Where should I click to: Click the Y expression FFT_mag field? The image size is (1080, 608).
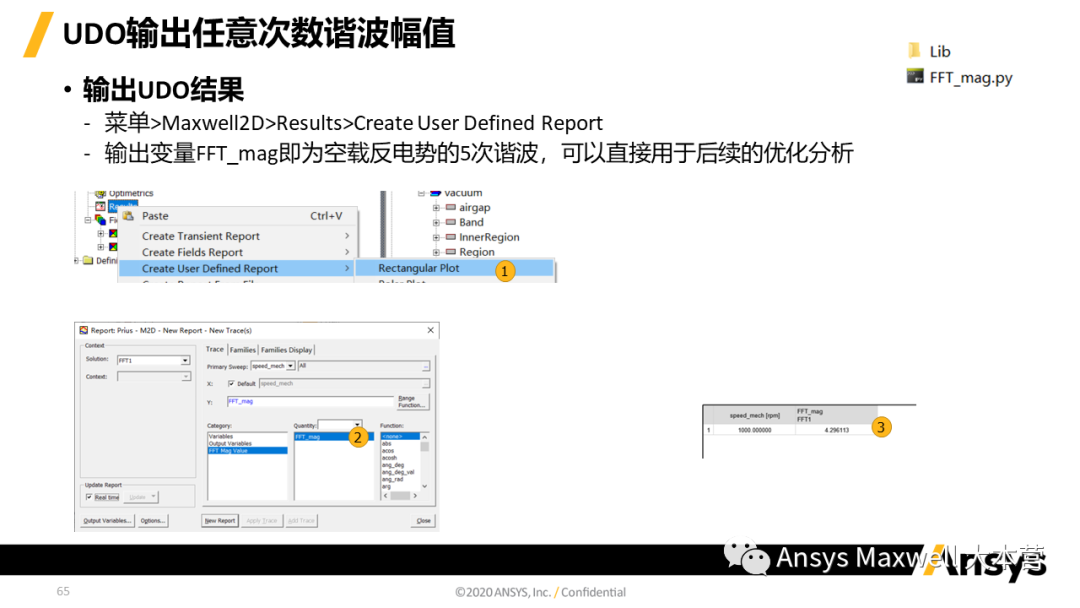[310, 401]
